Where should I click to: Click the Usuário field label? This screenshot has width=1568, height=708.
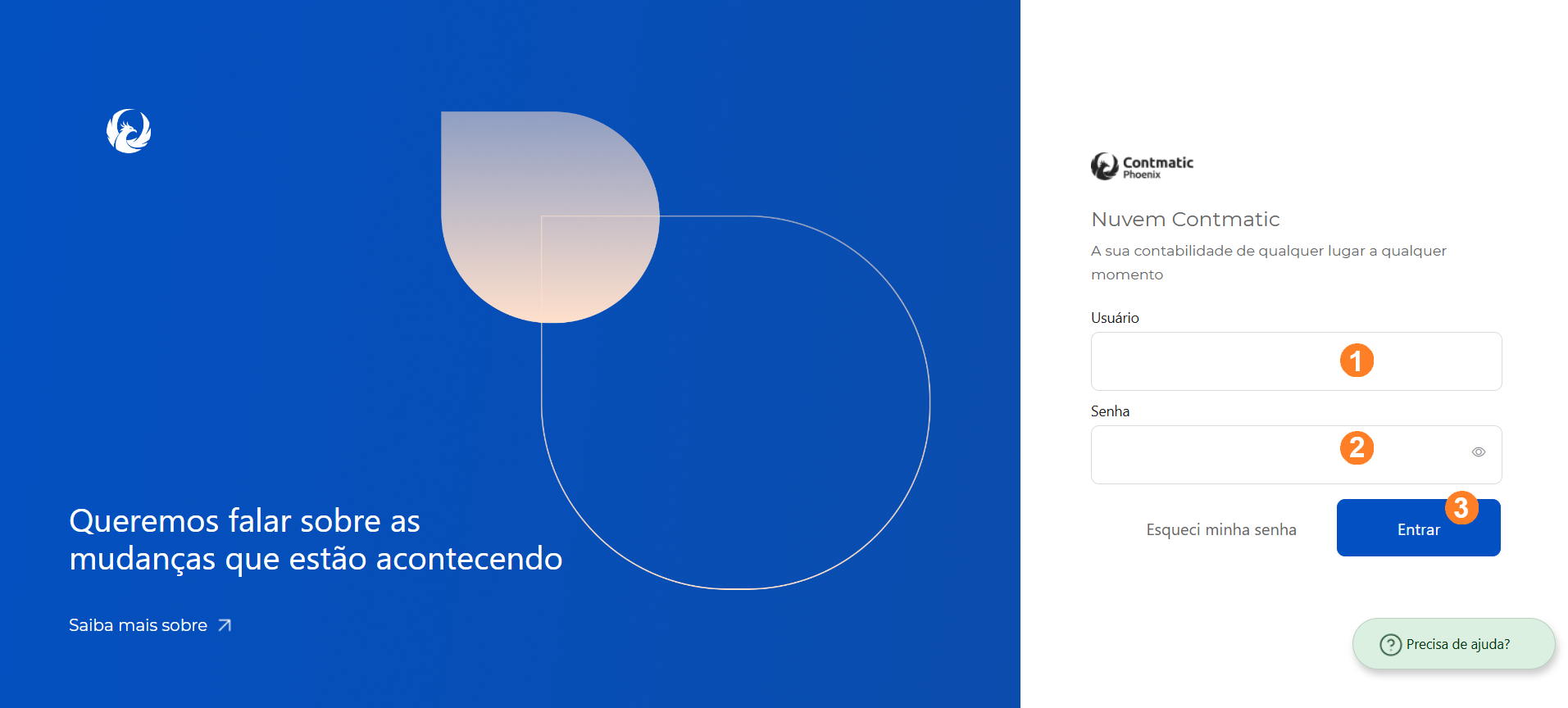pos(1115,318)
